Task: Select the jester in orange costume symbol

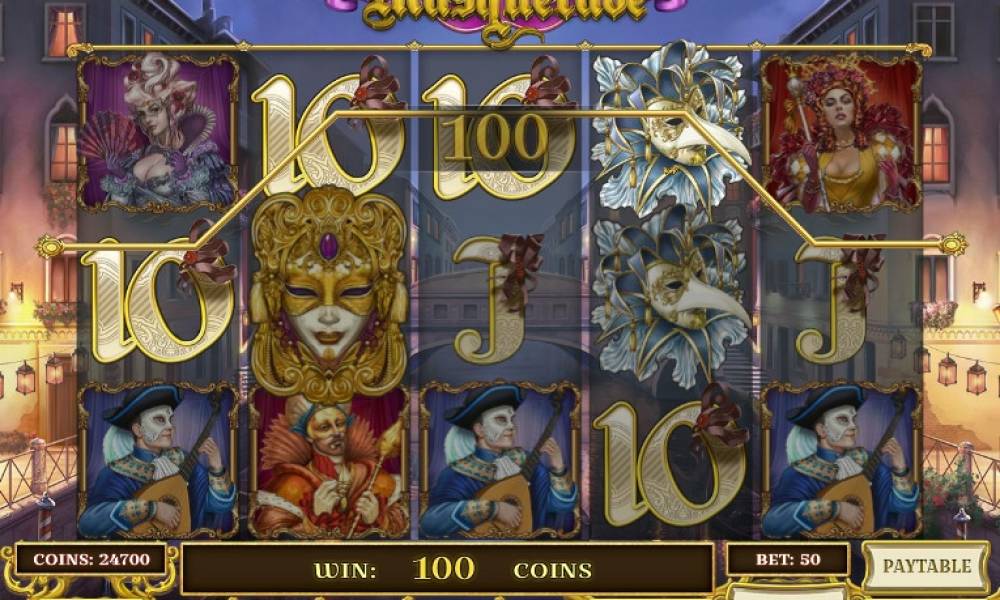Action: [x=328, y=462]
